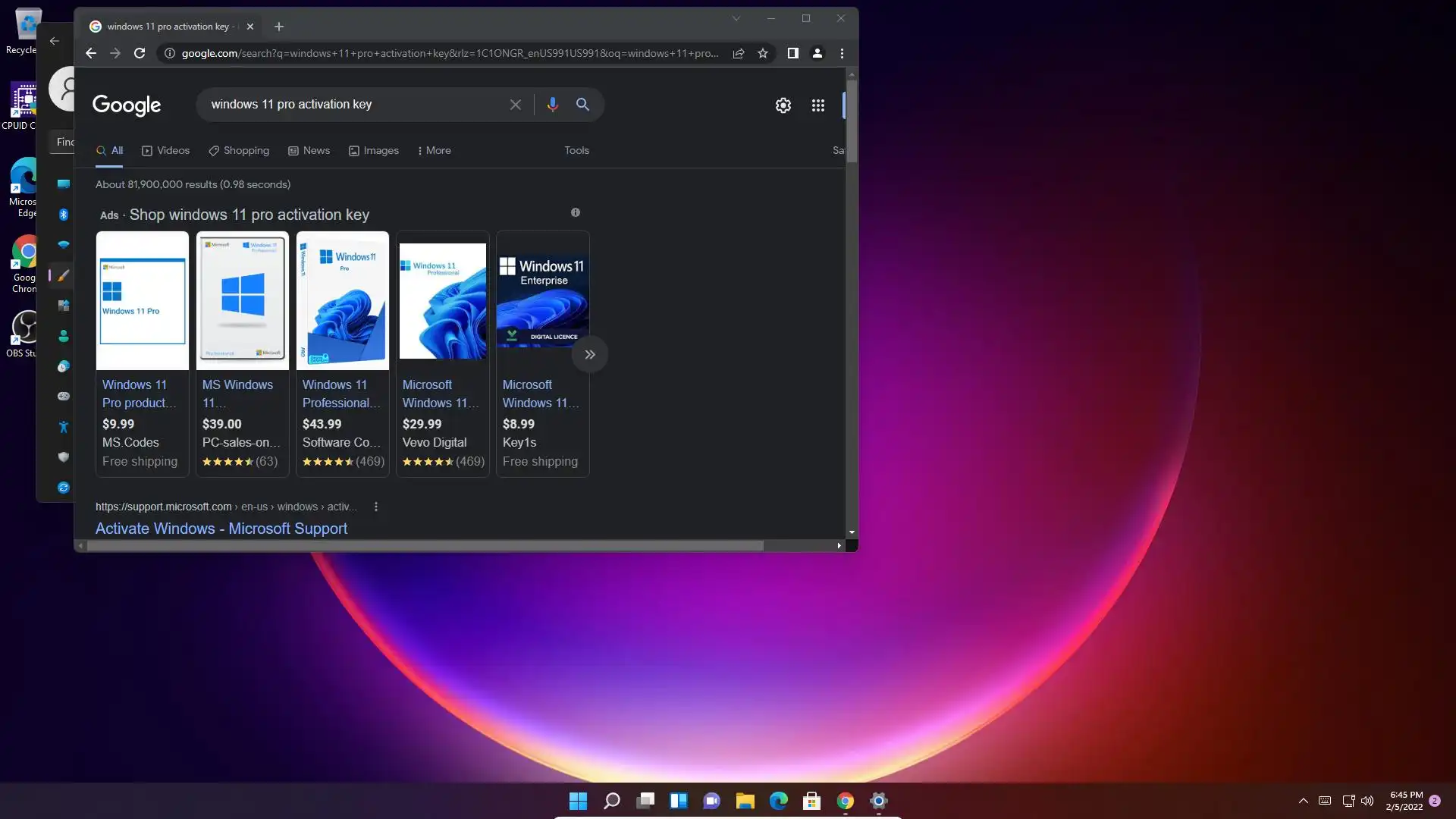Clear the search box with X icon
The image size is (1456, 819).
tap(516, 105)
